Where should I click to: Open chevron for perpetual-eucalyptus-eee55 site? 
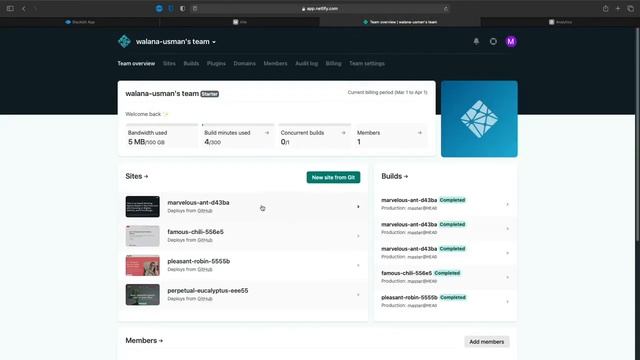pos(358,295)
